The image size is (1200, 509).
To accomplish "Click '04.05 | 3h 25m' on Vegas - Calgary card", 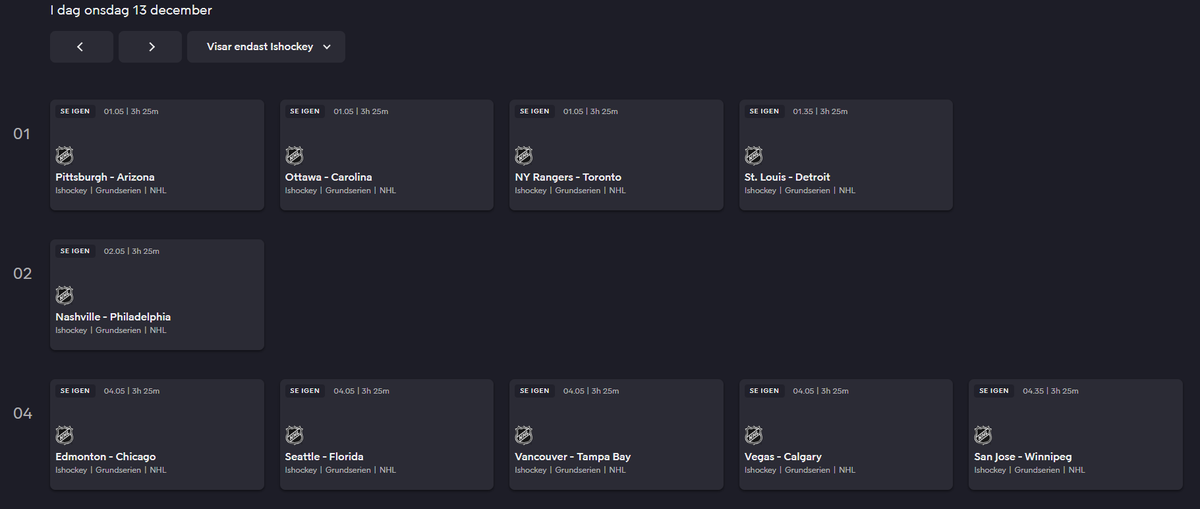I will click(x=821, y=391).
